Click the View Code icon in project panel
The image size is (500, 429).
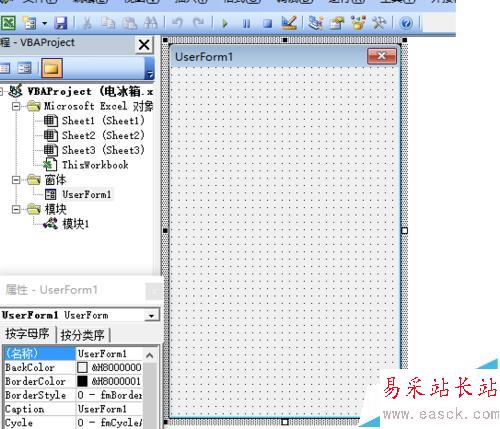point(5,68)
